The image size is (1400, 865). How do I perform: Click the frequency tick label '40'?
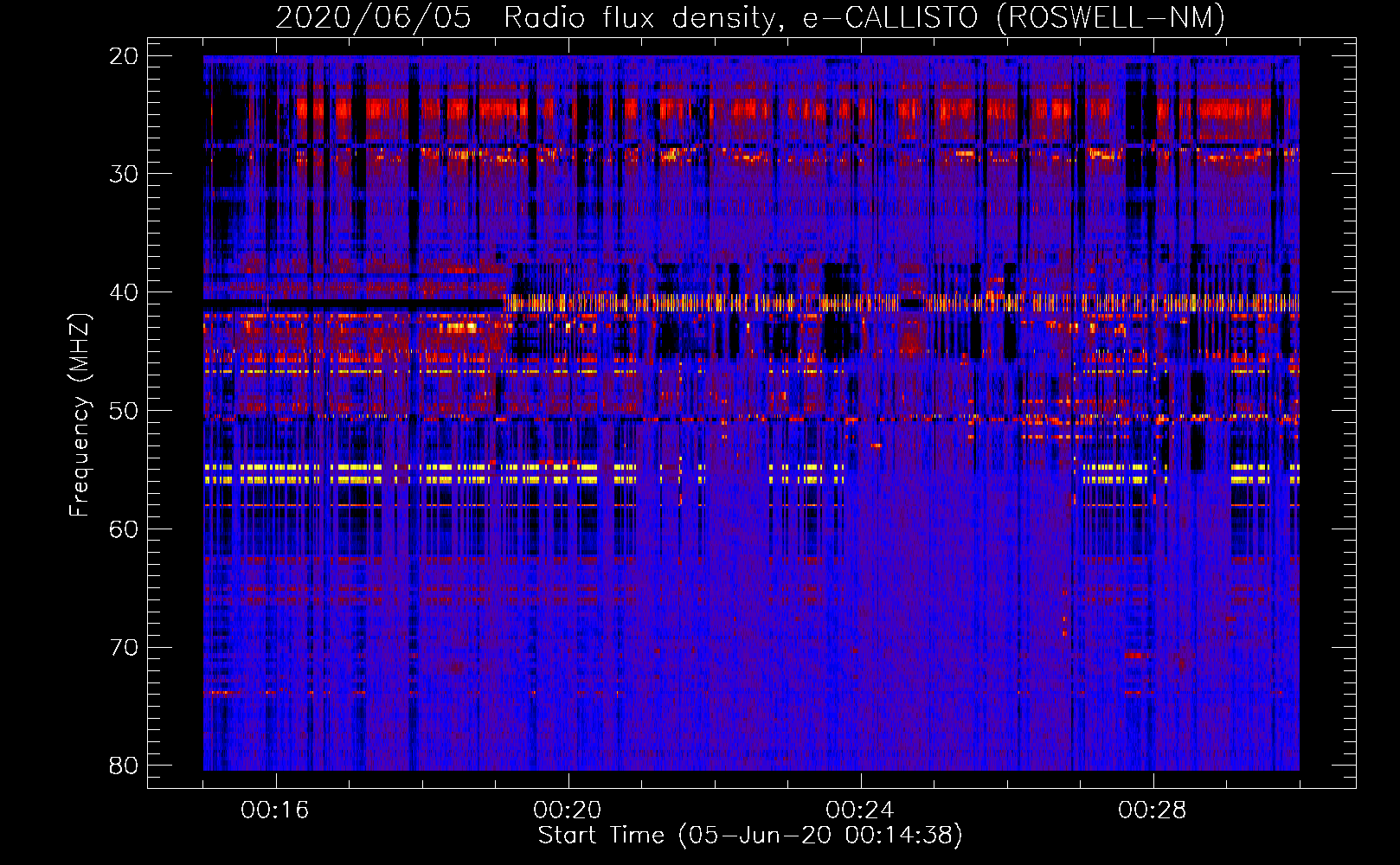tap(125, 292)
